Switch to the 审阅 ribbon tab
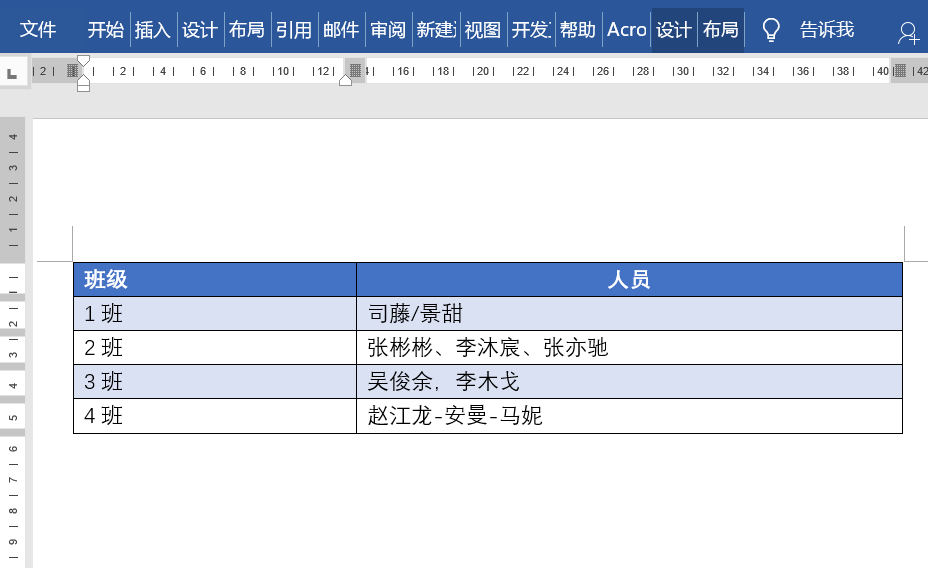Screen dimensions: 928x568 pos(388,29)
